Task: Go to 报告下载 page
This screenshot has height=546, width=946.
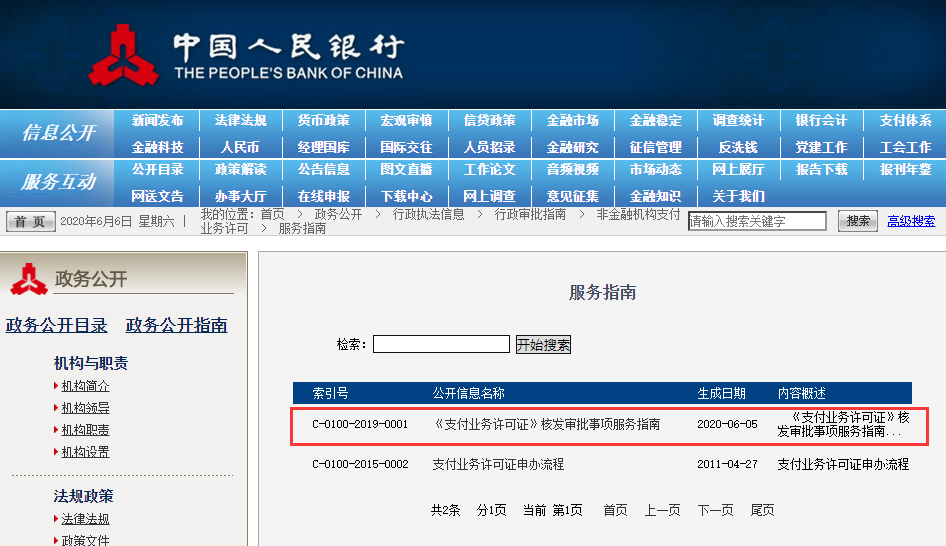Action: point(821,170)
